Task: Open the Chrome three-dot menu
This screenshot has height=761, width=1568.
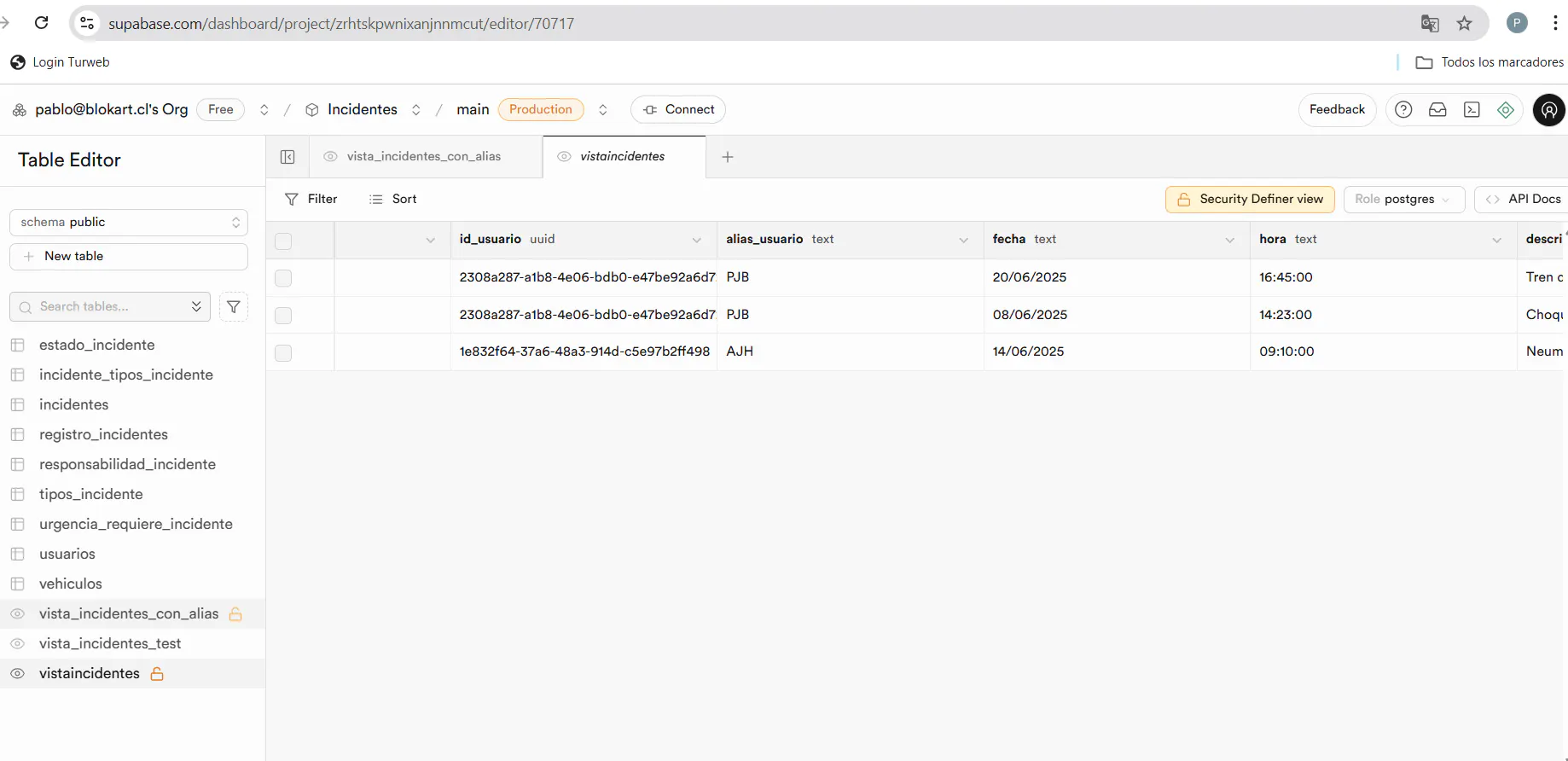Action: (1555, 23)
